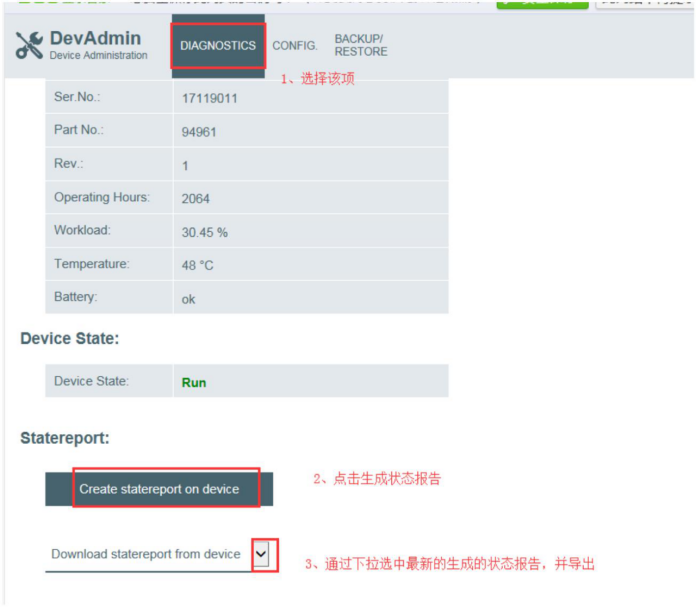Switch to the CONFIG. tab

pos(295,46)
